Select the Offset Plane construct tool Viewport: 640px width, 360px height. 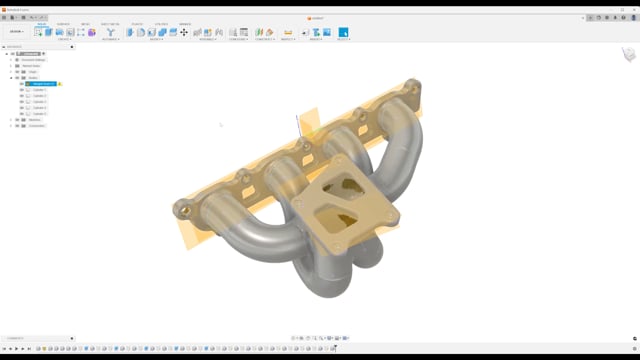pos(259,32)
